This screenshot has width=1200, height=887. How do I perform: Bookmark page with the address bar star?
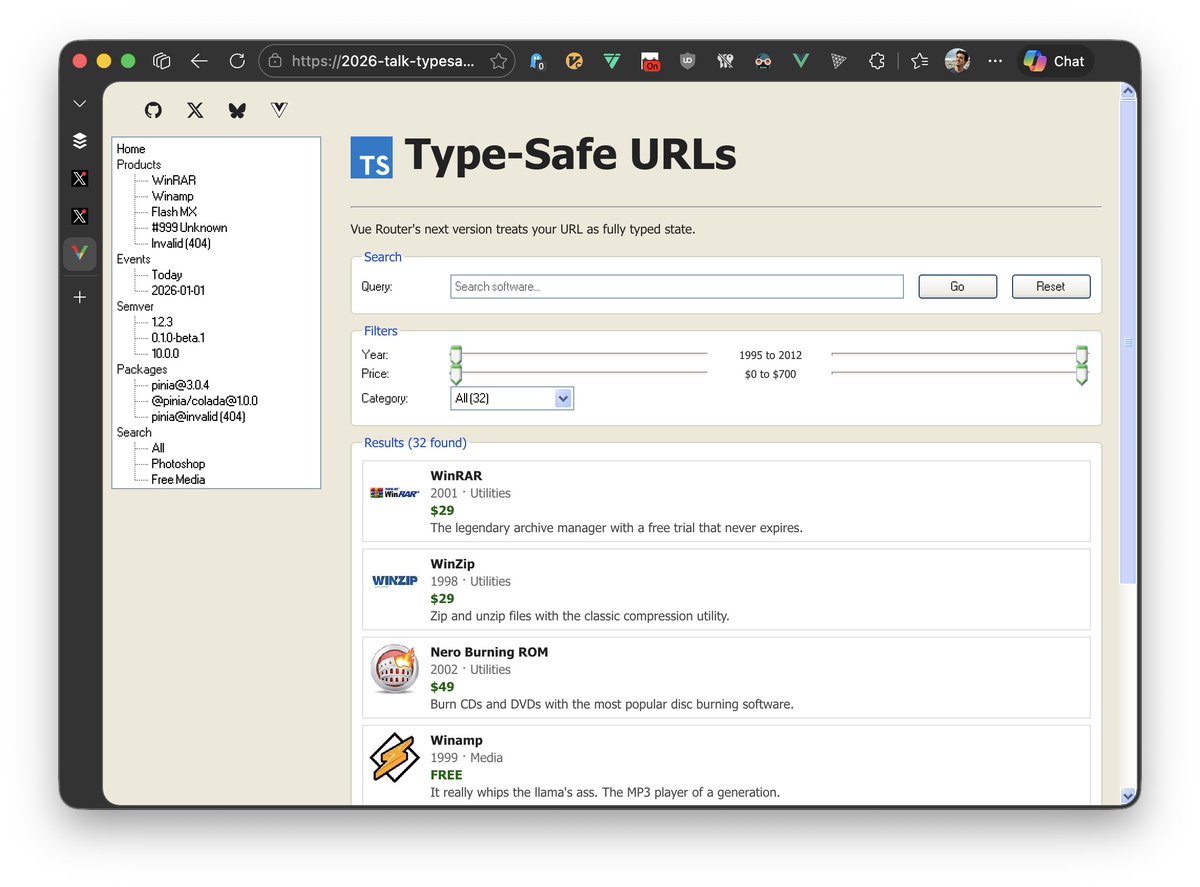(x=498, y=61)
